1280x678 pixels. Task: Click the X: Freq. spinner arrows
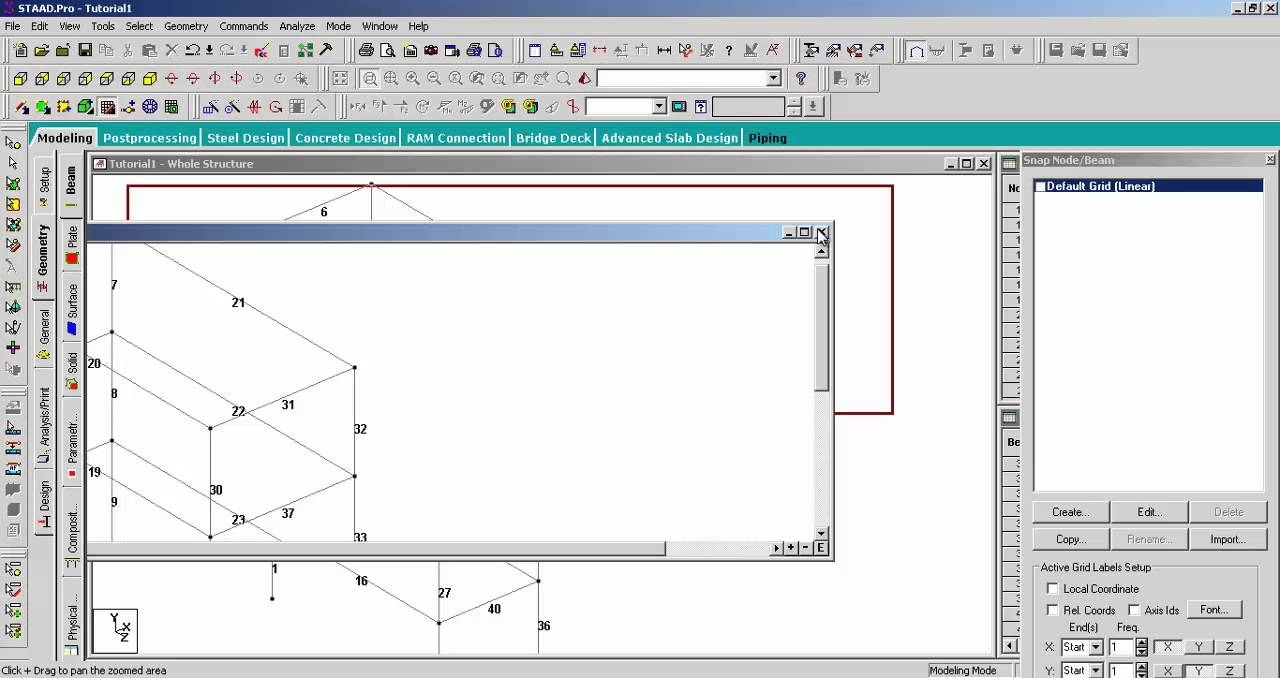(x=1142, y=647)
